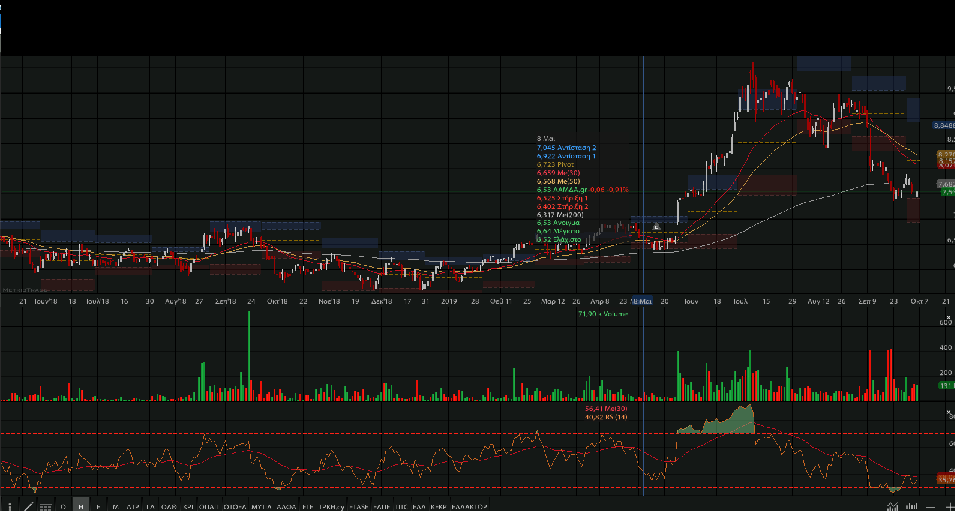Switch to the ΚΕΚΡ ticker tab
This screenshot has width=955, height=511.
coord(440,506)
